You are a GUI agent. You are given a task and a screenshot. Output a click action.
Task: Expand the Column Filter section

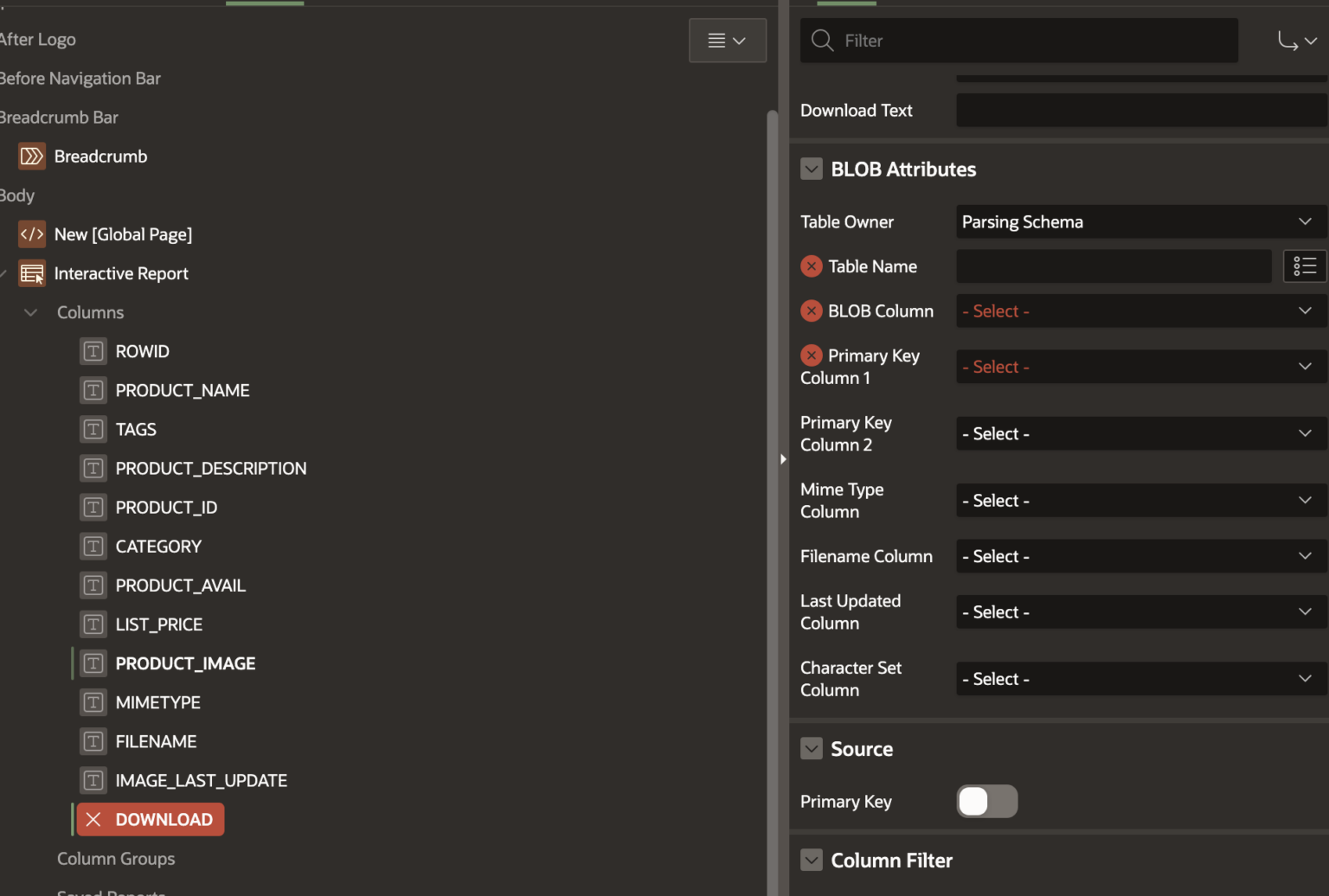[812, 860]
